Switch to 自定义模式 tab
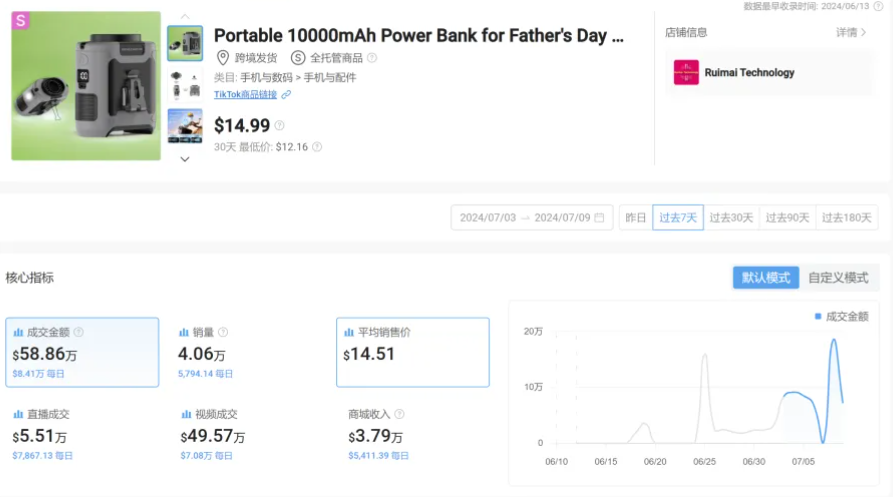Viewport: 893px width, 497px height. coord(838,277)
